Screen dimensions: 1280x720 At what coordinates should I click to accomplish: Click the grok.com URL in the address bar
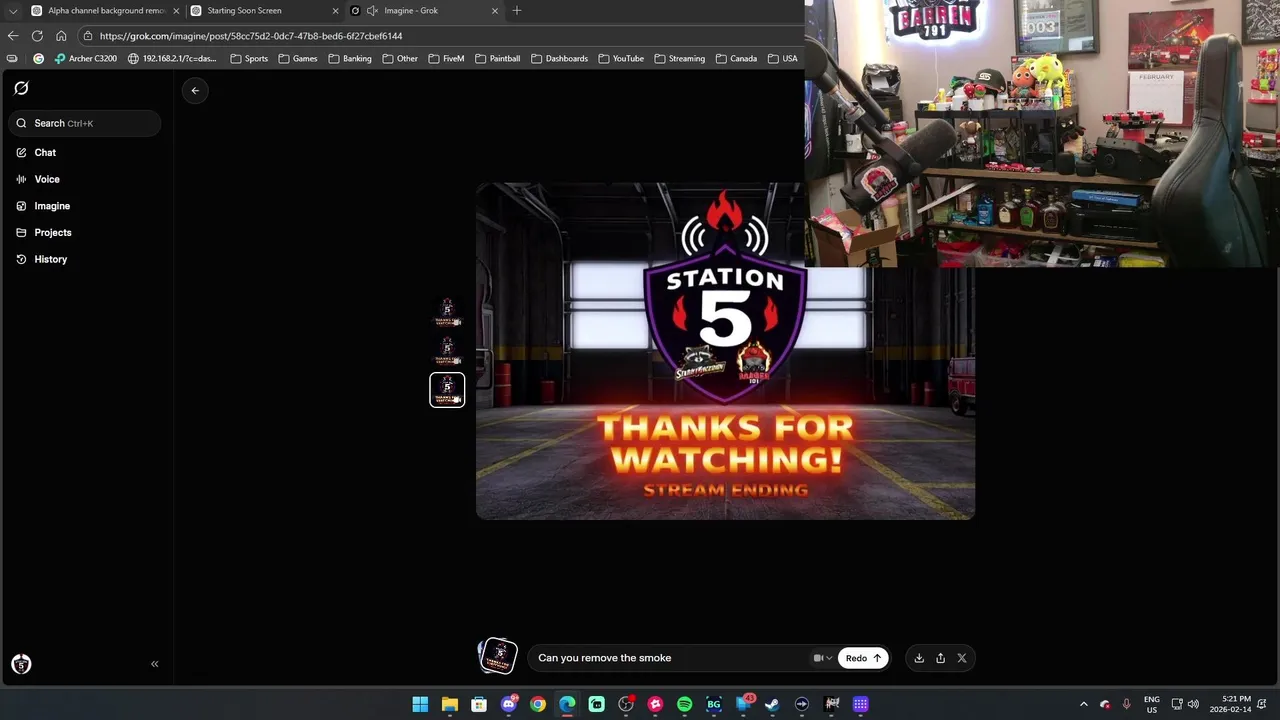tap(251, 36)
